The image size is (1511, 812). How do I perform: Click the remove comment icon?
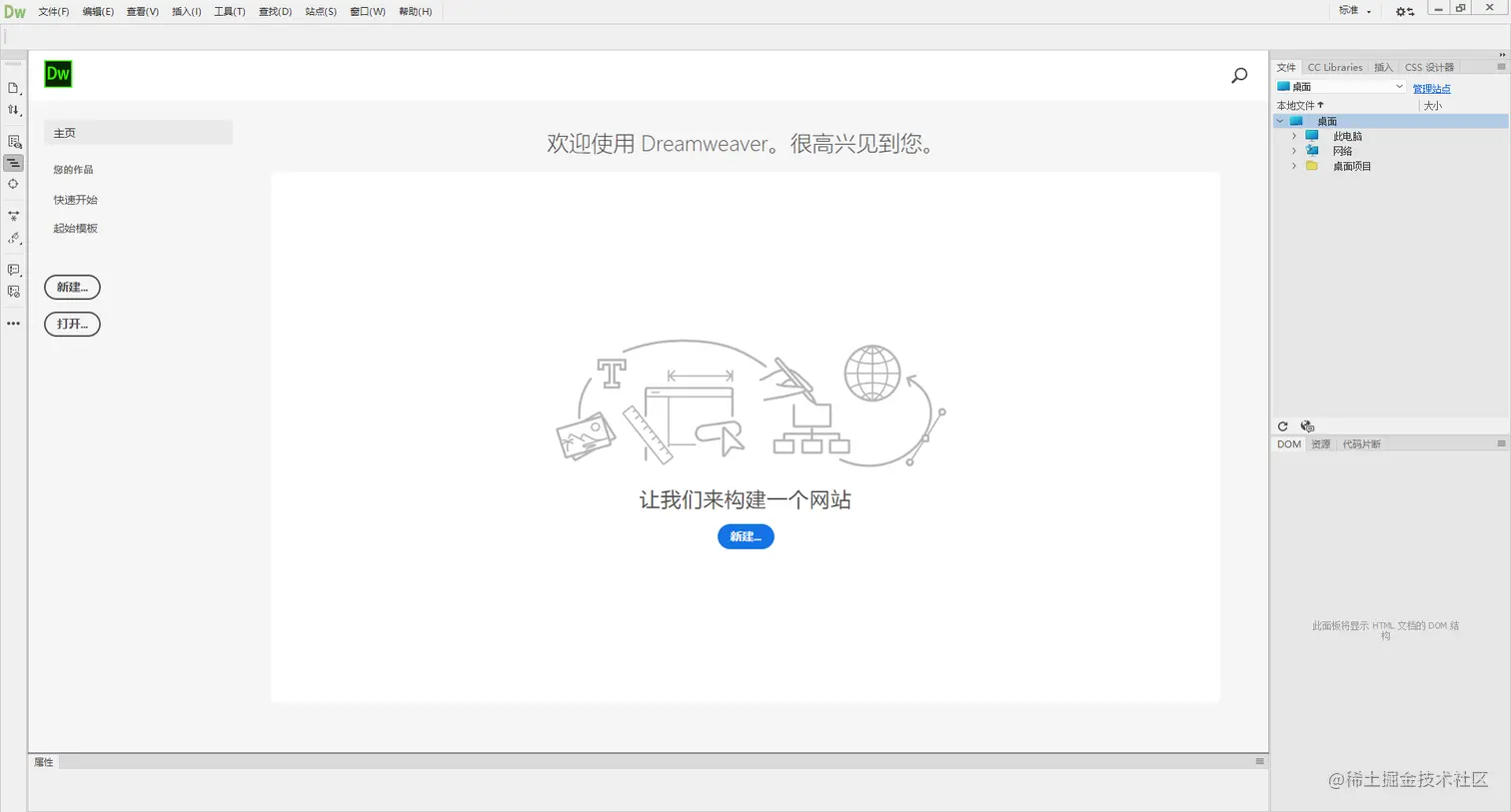13,292
